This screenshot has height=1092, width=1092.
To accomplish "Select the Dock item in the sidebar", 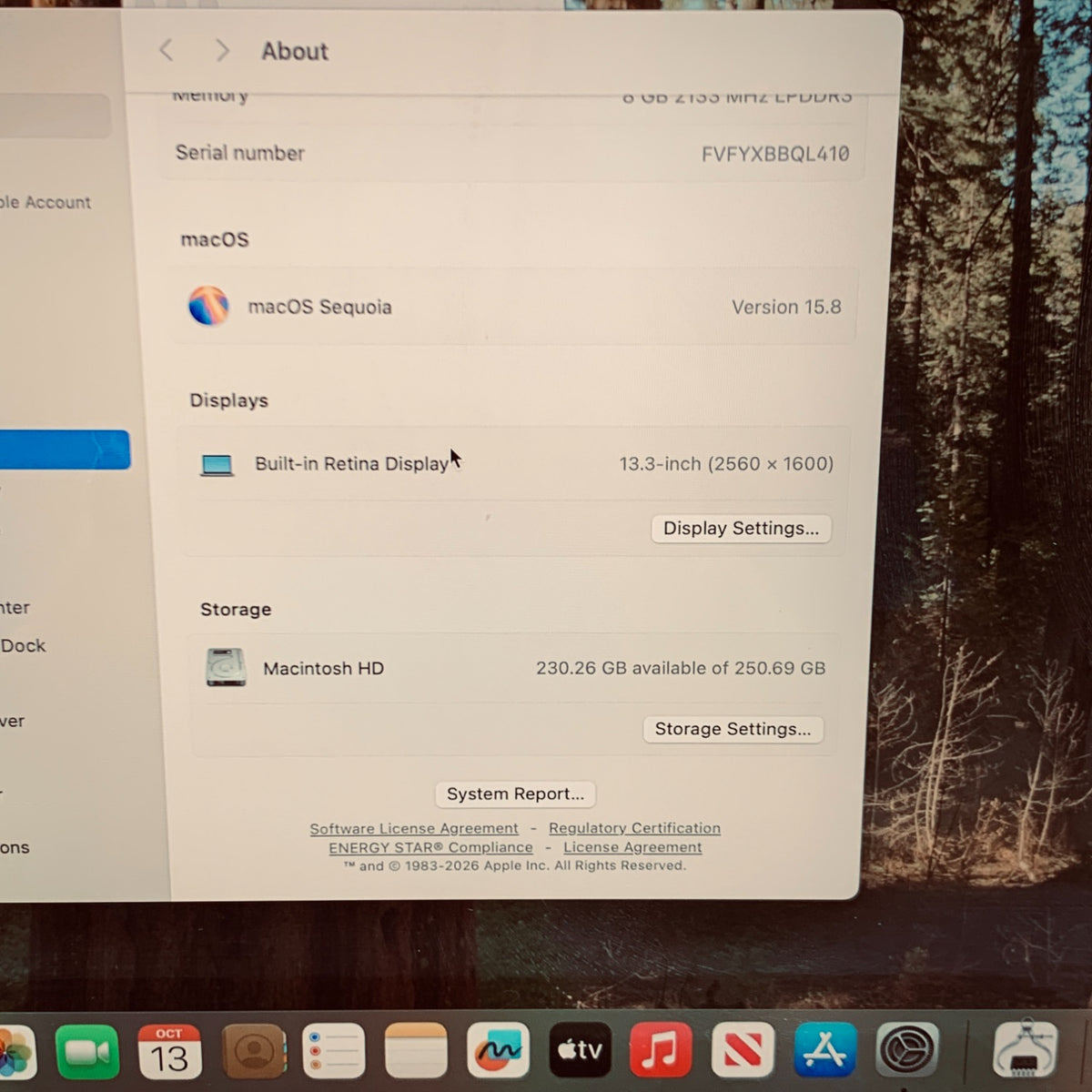I will coord(23,645).
